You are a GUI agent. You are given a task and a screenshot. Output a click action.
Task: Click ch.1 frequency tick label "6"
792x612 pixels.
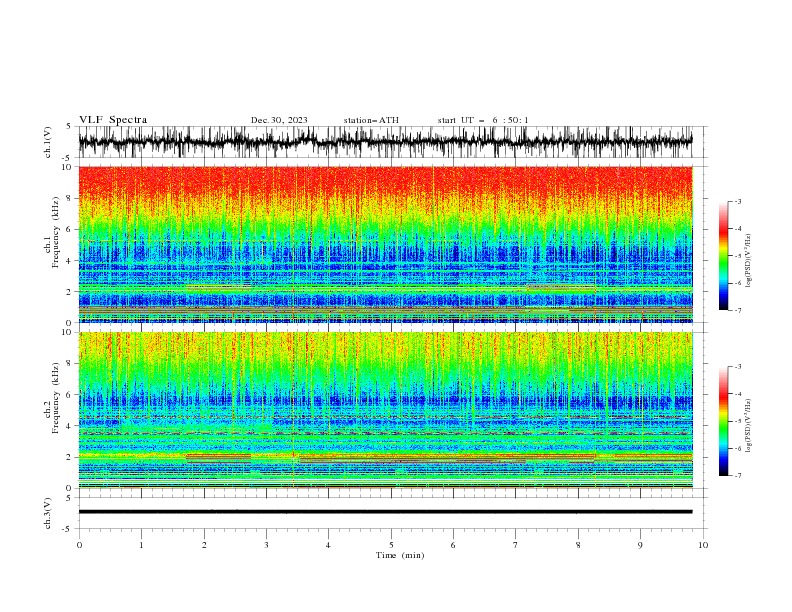pyautogui.click(x=71, y=229)
